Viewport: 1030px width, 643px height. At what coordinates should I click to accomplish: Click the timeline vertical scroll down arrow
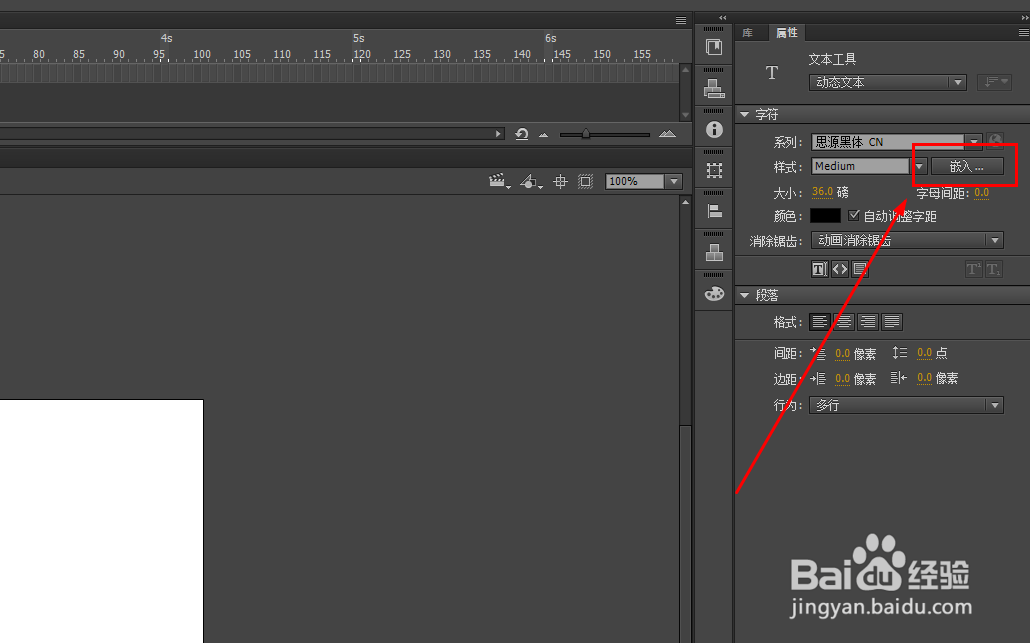[x=686, y=114]
